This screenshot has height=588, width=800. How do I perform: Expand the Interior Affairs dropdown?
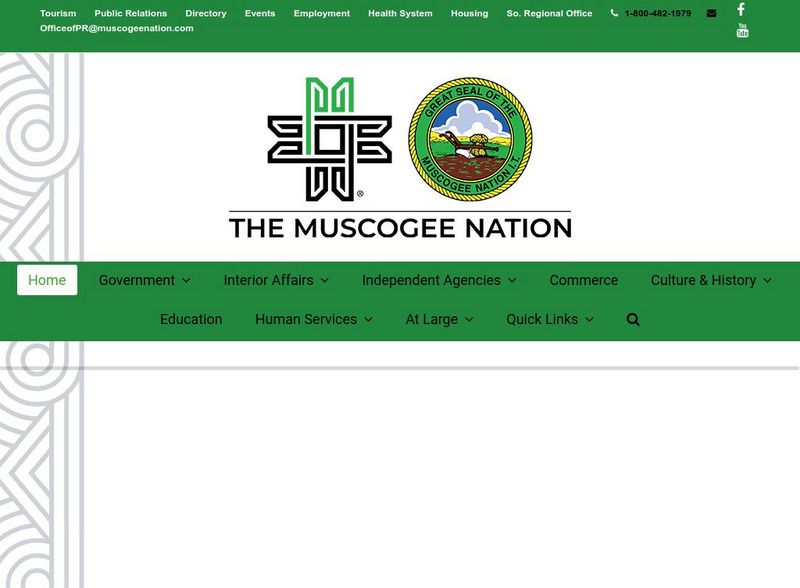click(x=276, y=280)
